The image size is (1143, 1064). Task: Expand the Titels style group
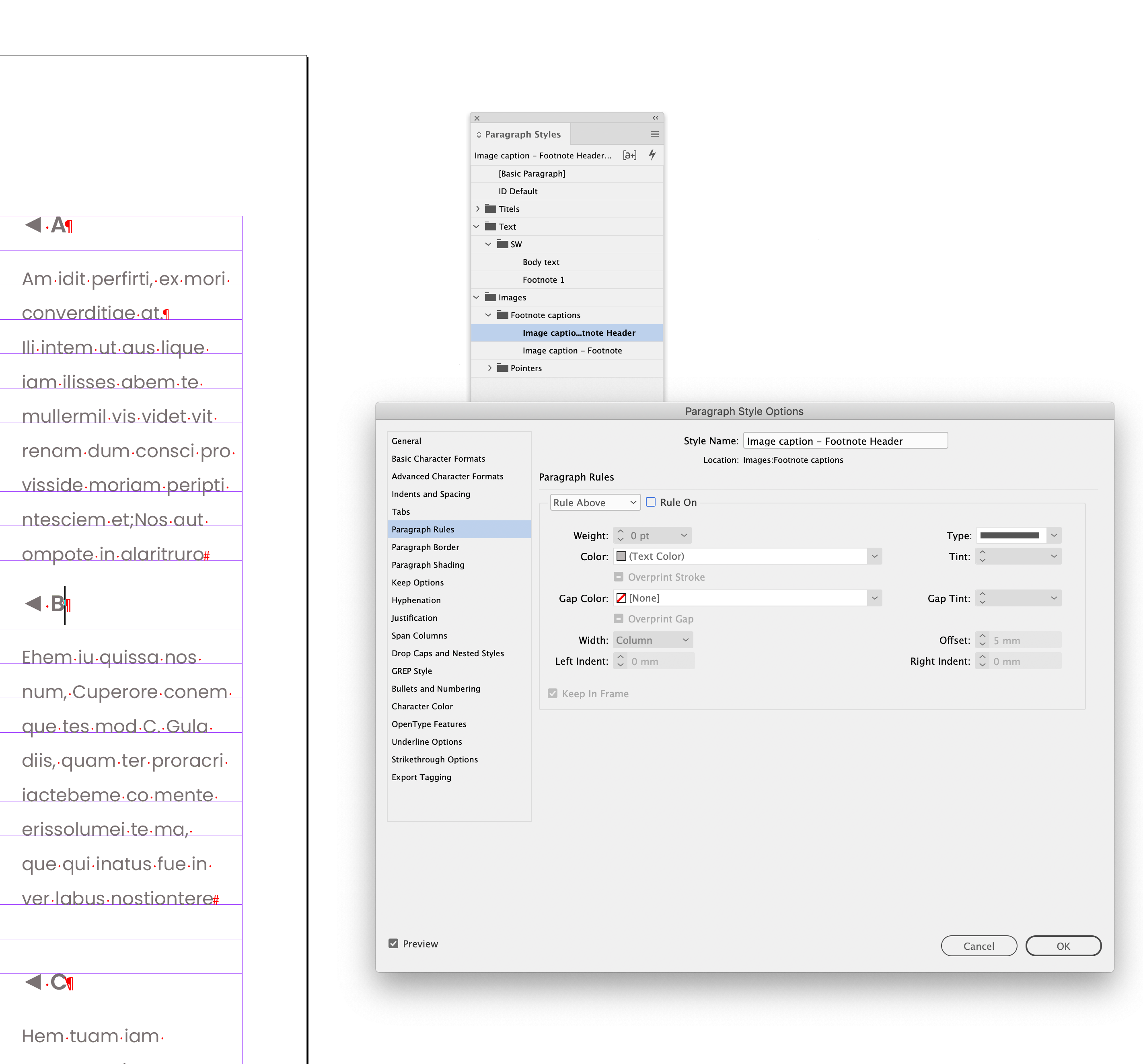(477, 209)
